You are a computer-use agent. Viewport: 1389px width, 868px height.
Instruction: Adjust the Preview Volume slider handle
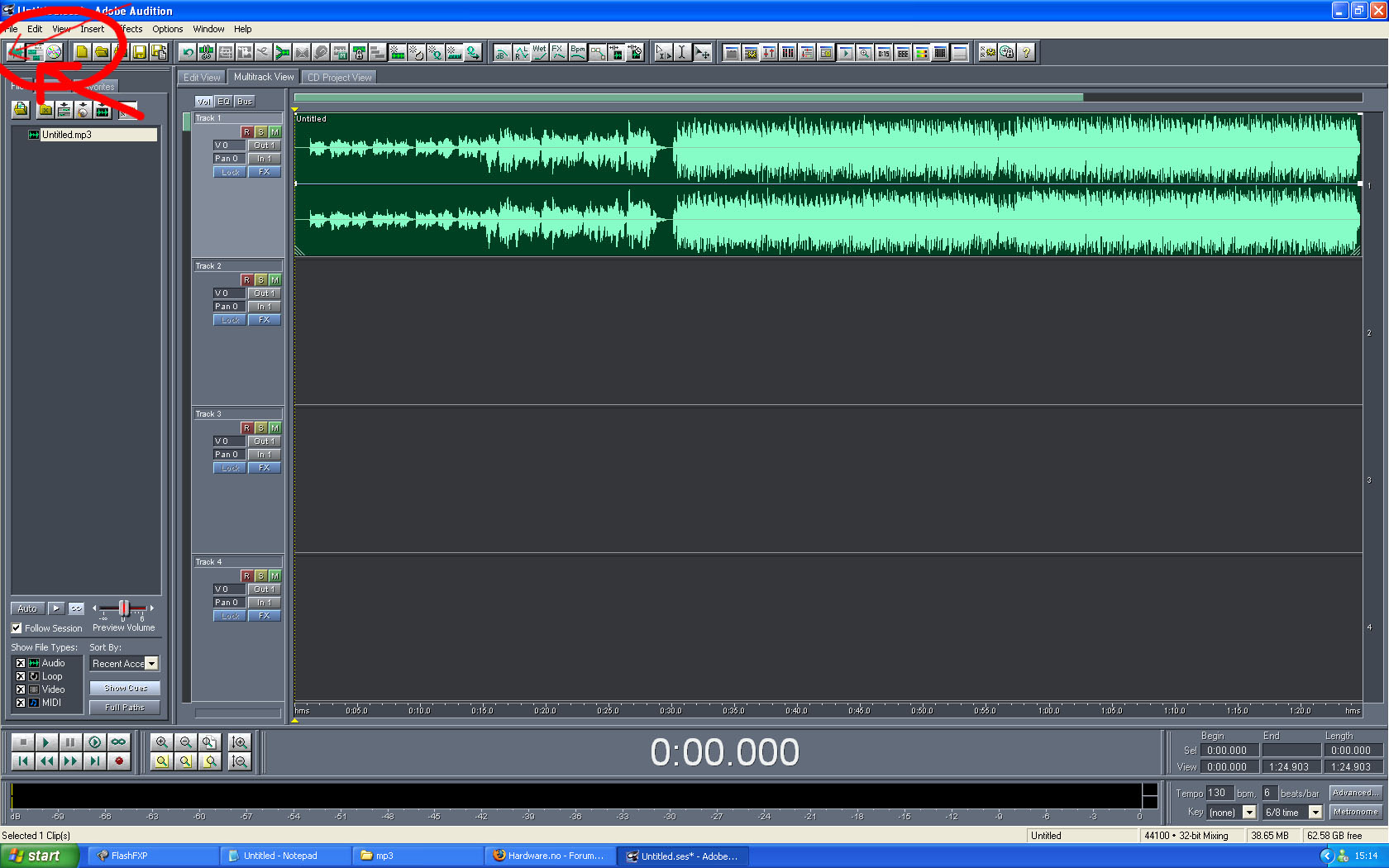pos(123,608)
